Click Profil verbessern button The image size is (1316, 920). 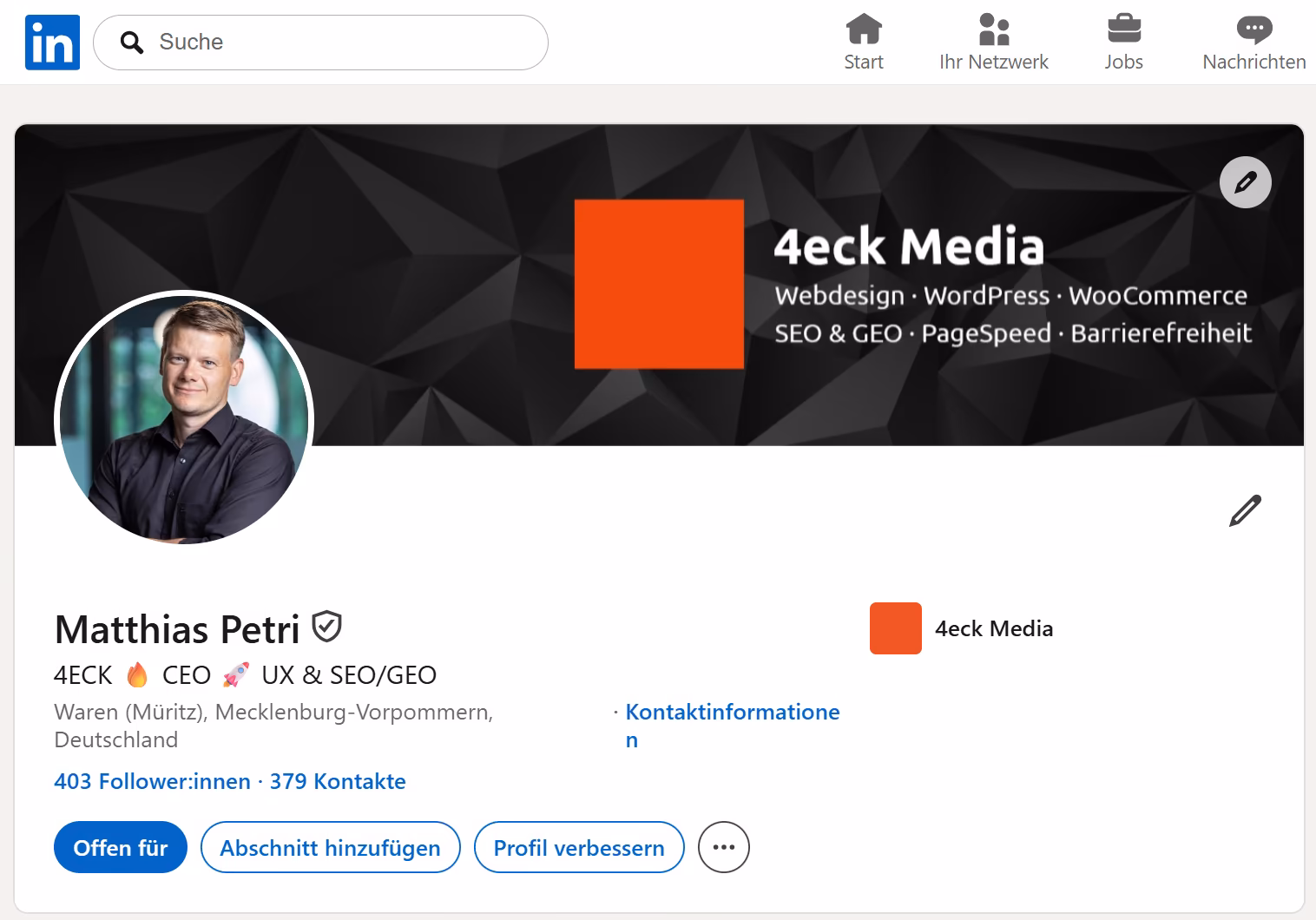[x=579, y=847]
